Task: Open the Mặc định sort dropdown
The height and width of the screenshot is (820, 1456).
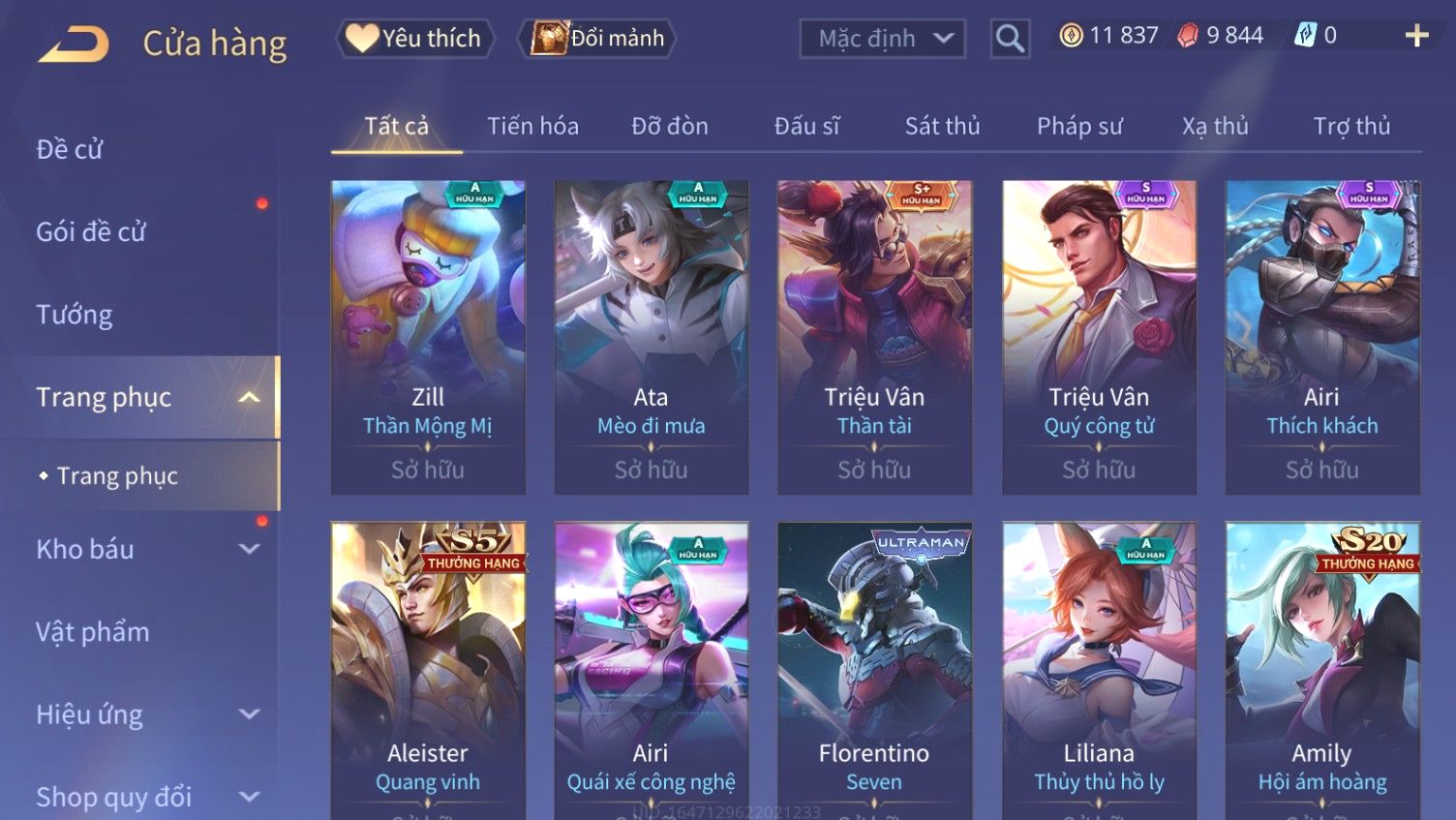Action: click(882, 39)
